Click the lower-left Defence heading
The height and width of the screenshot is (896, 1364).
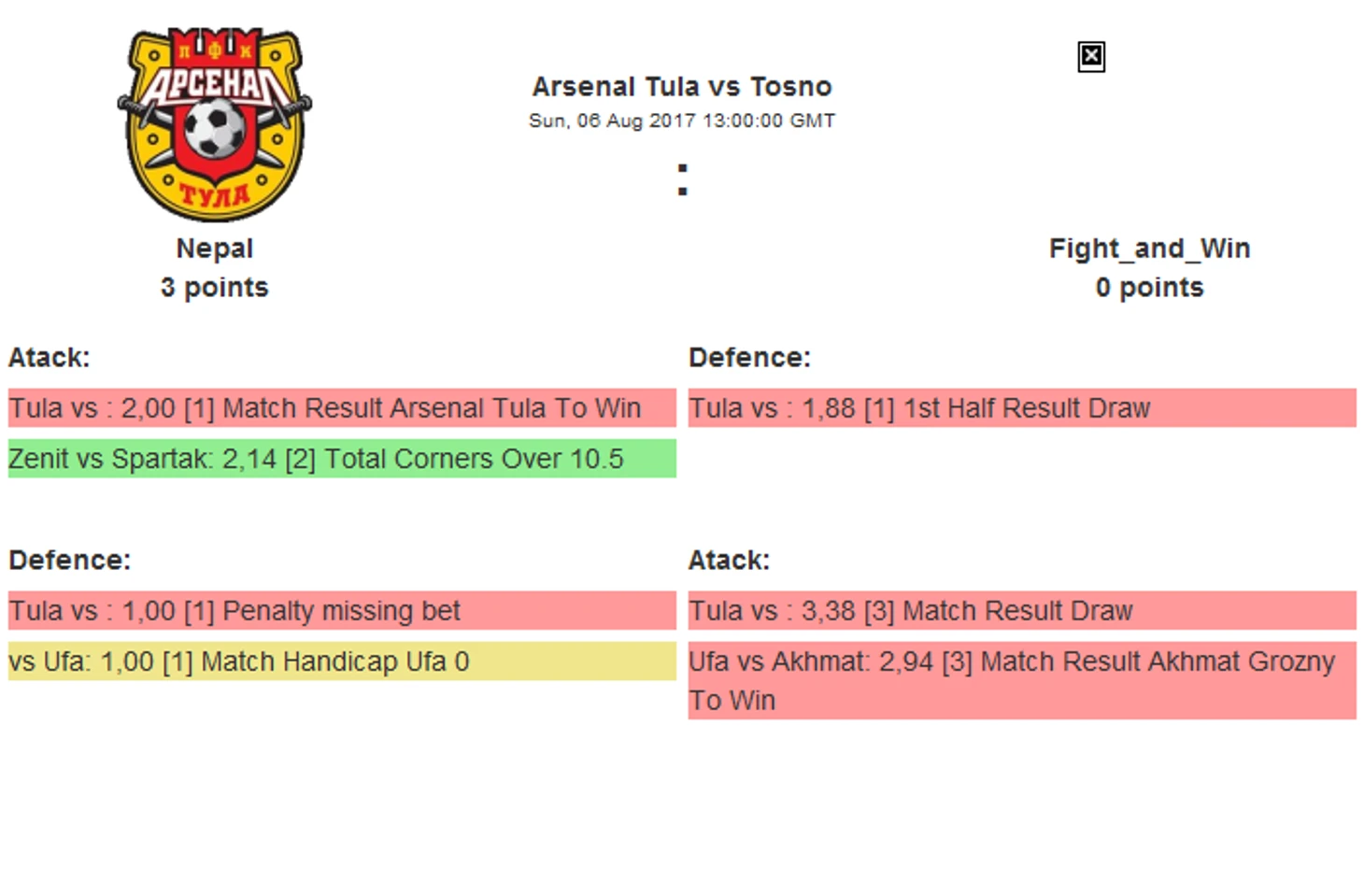[70, 561]
